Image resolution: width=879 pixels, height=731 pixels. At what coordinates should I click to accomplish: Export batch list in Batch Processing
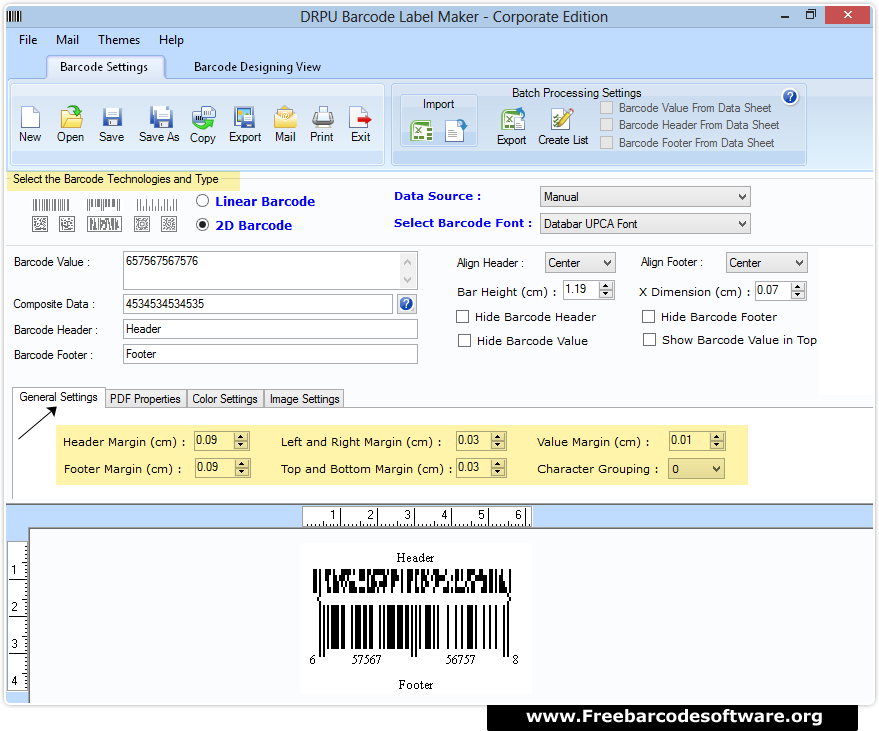tap(512, 127)
